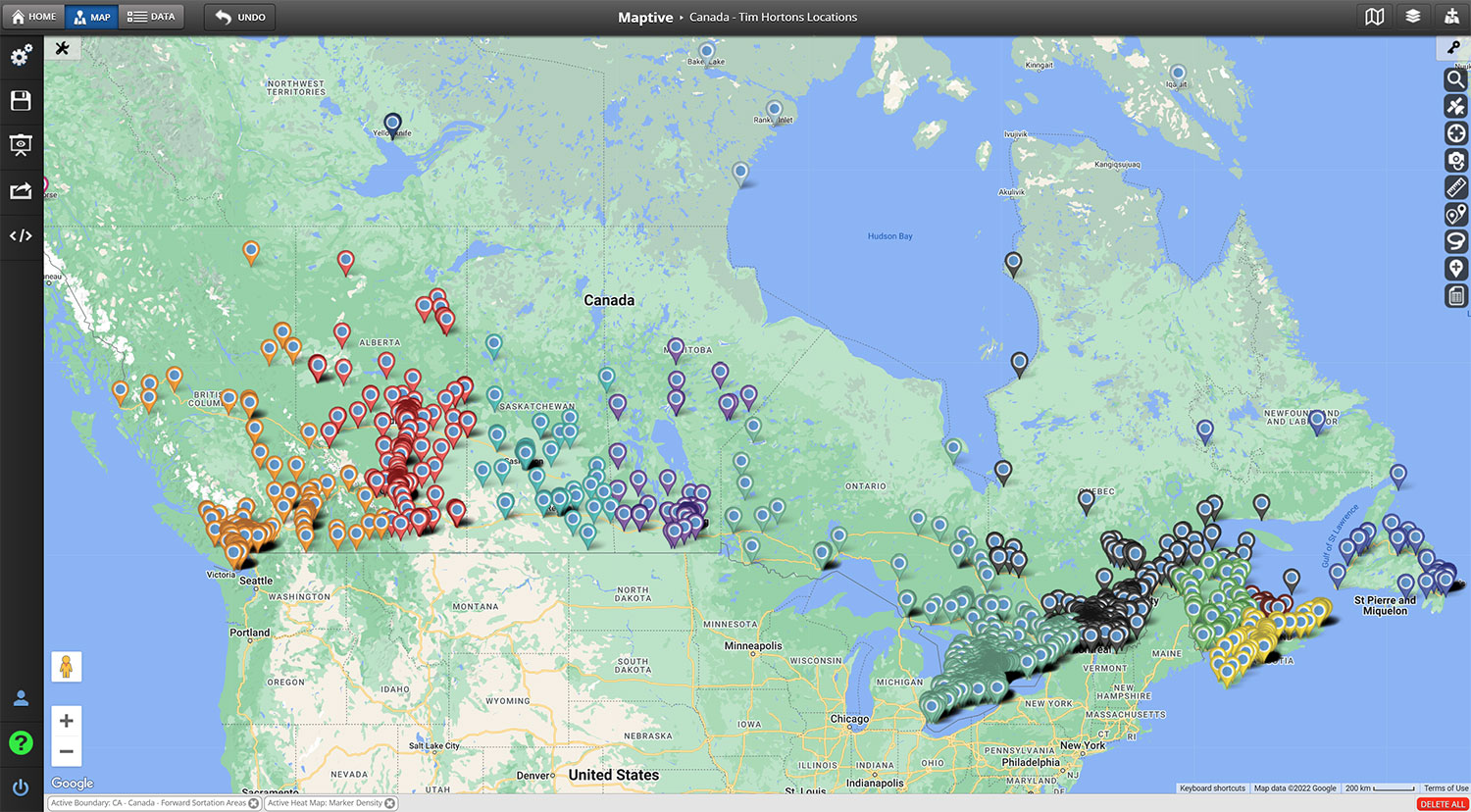This screenshot has width=1471, height=812.
Task: Disable the Marker Density heat map
Action: (x=387, y=803)
